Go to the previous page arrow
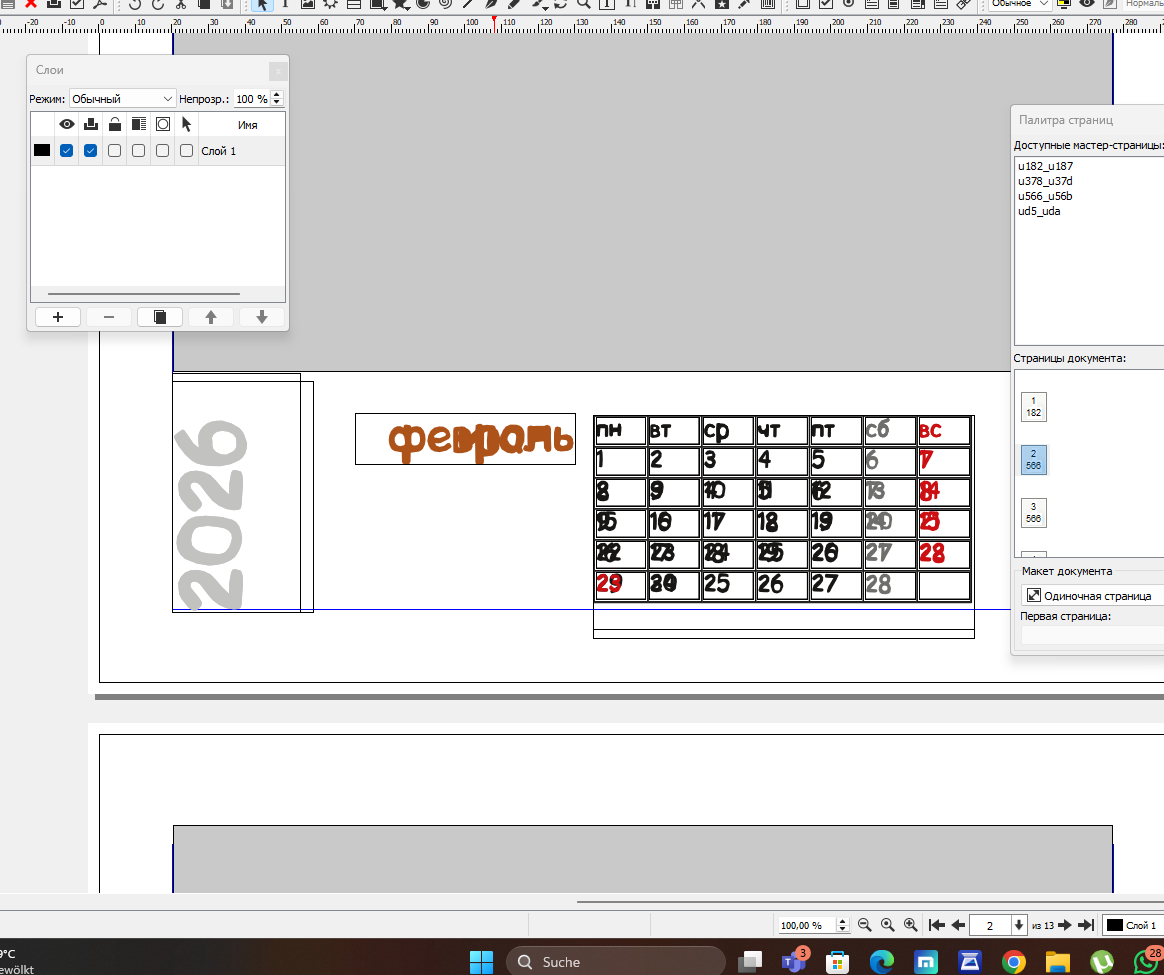Viewport: 1164px width, 975px height. click(958, 926)
